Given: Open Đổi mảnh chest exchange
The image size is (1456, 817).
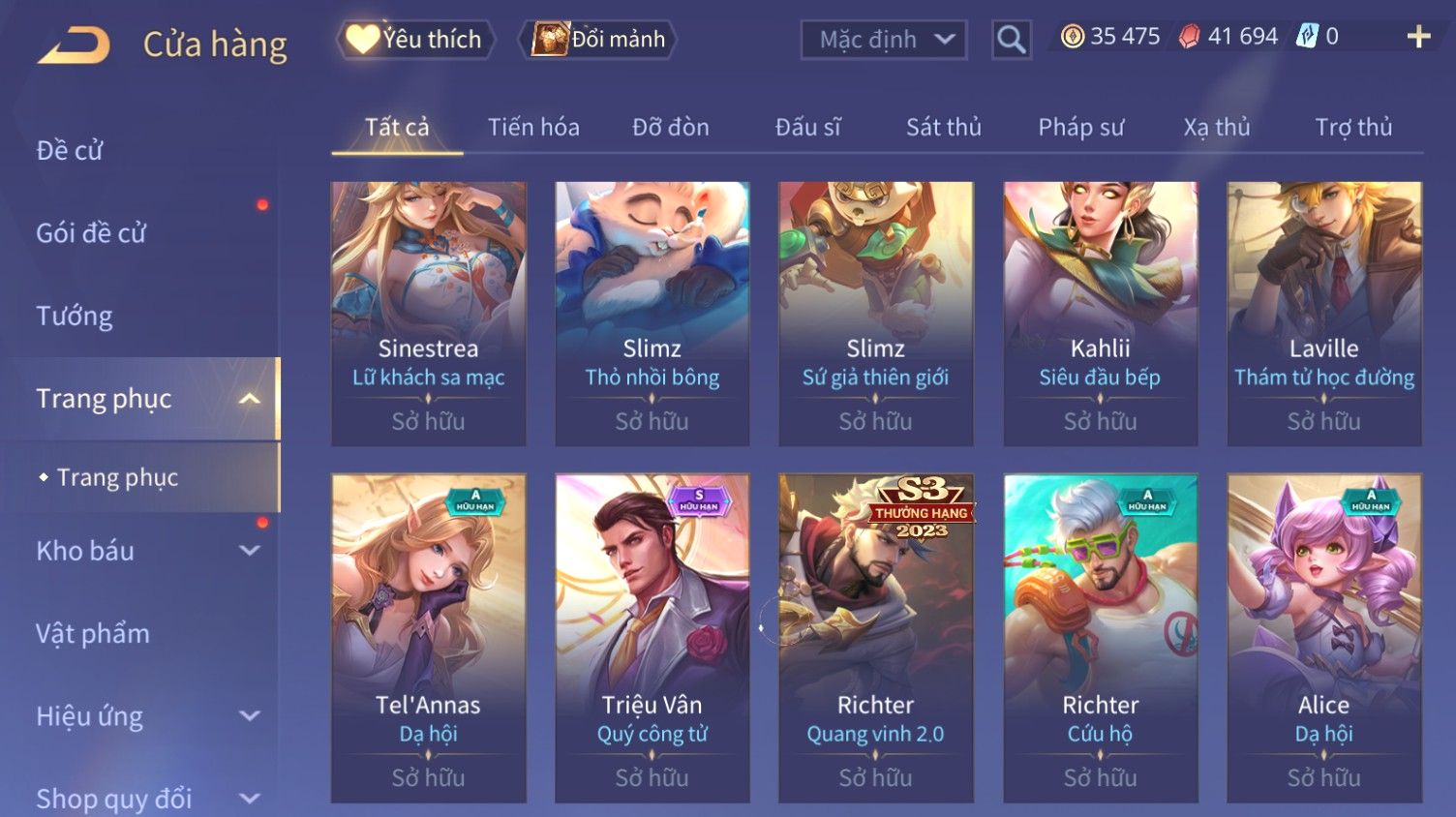Looking at the screenshot, I should click(597, 40).
